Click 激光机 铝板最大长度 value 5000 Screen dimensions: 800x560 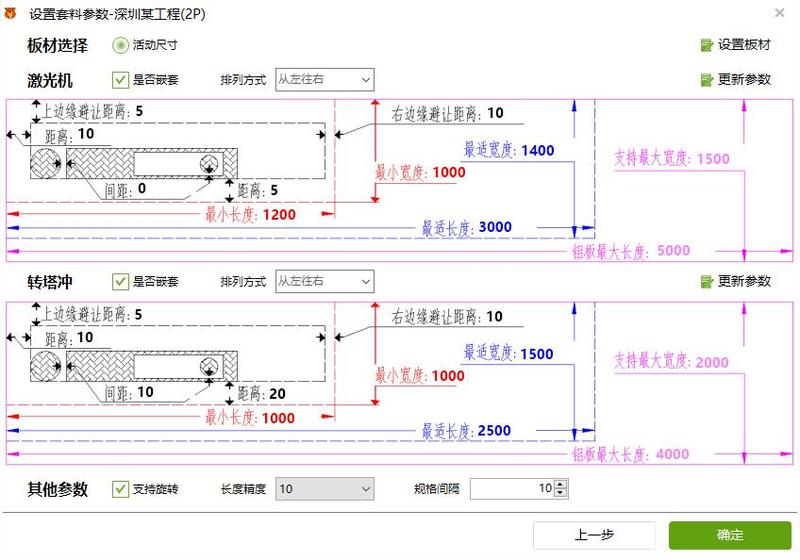pyautogui.click(x=673, y=250)
